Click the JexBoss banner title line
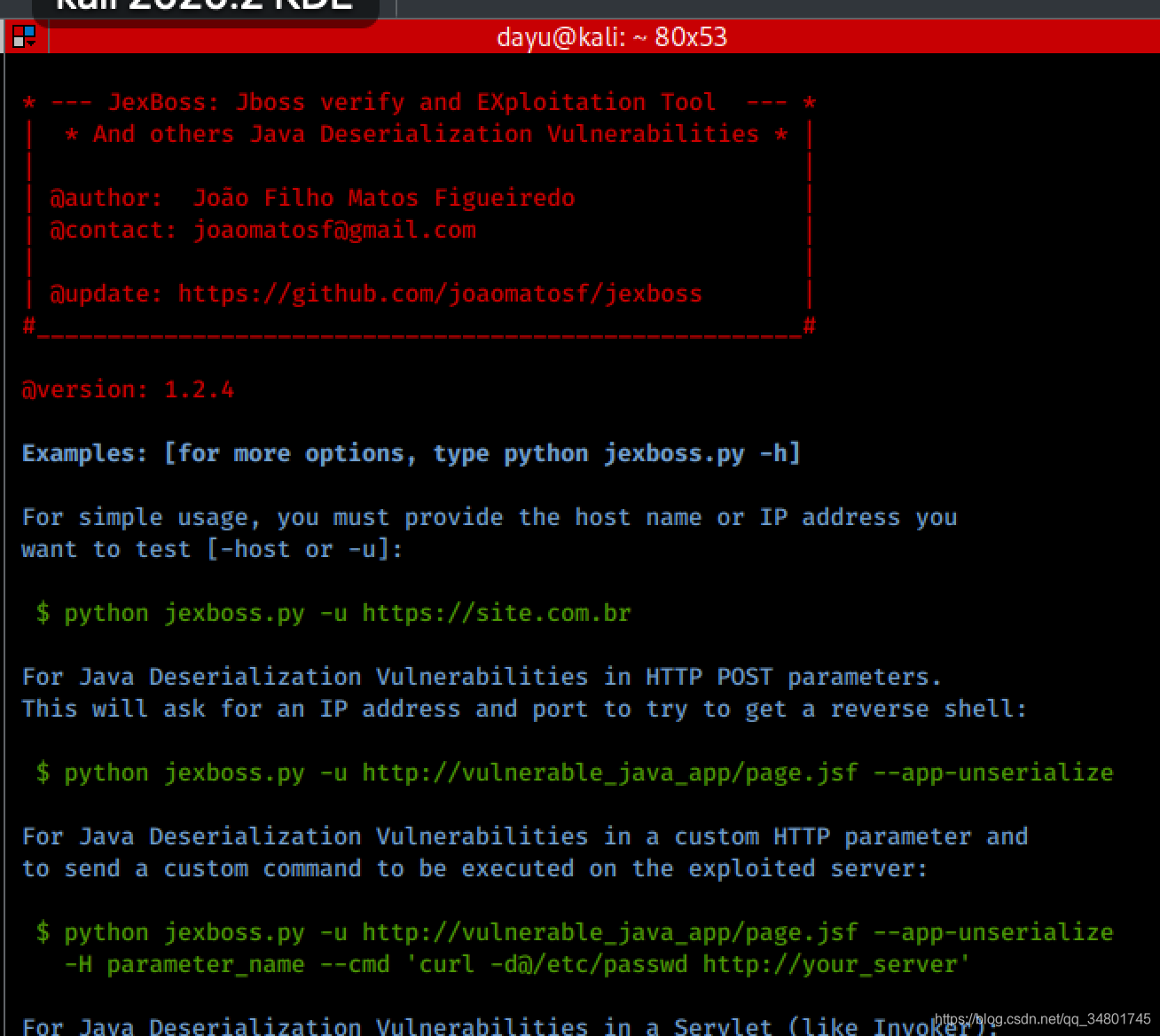 point(419,102)
